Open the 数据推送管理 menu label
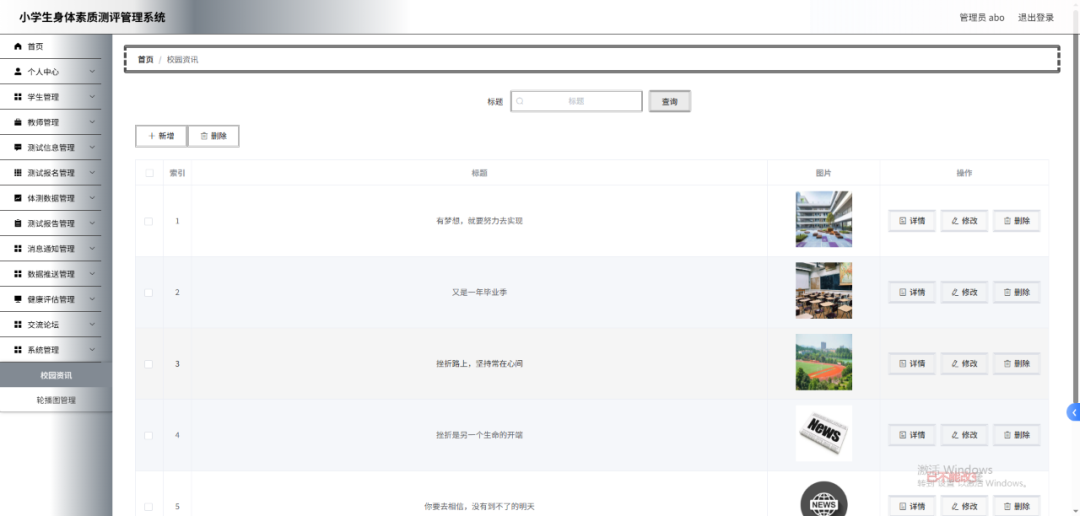Viewport: 1080px width, 516px height. coord(51,274)
